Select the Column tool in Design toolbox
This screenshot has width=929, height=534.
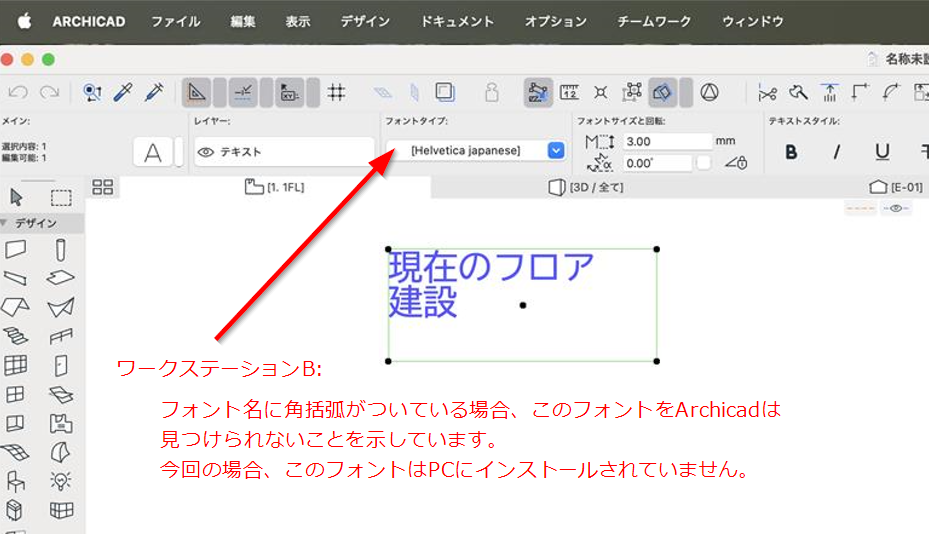coord(60,250)
